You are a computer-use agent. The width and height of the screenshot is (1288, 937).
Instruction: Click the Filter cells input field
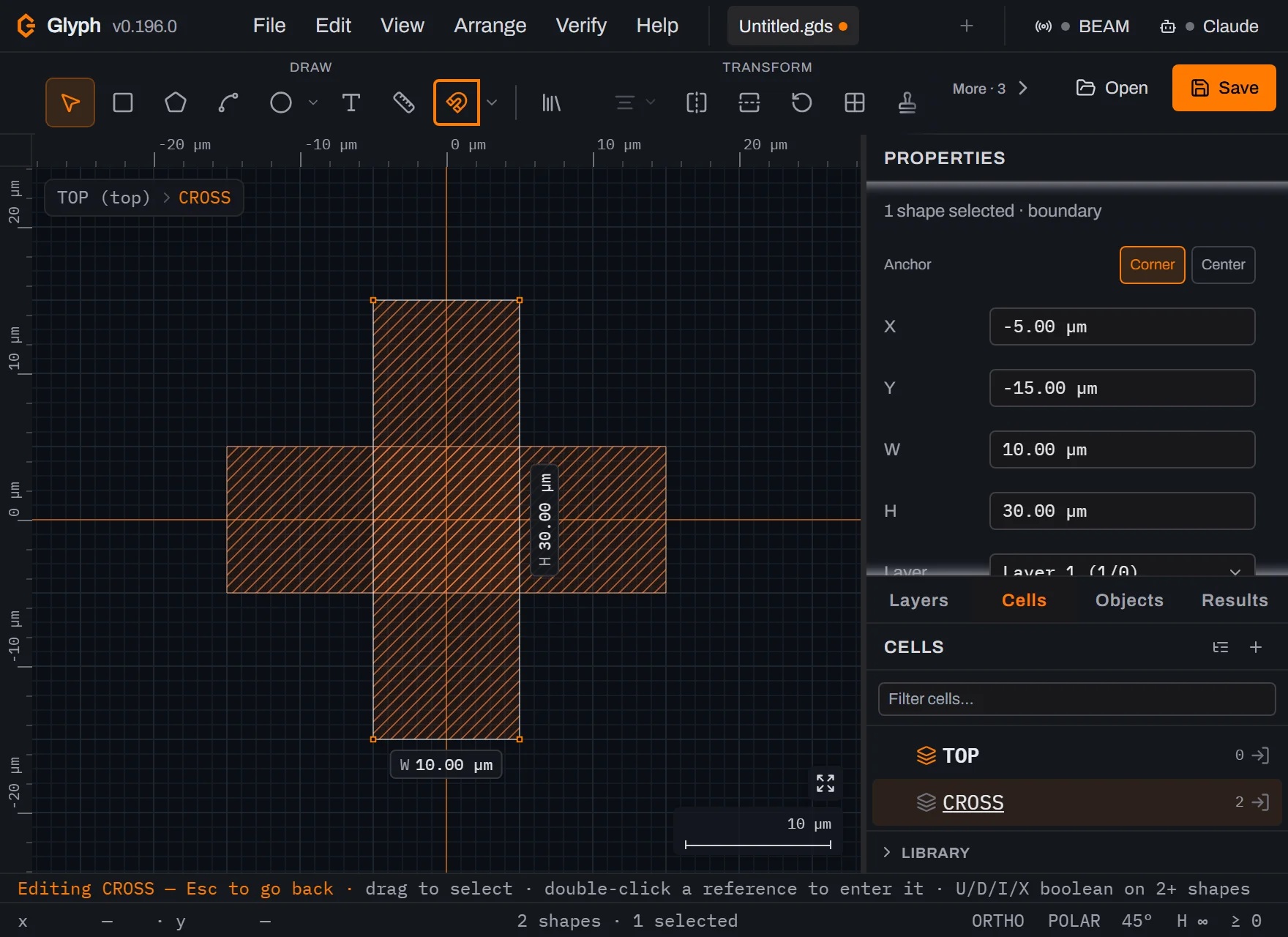[1077, 699]
